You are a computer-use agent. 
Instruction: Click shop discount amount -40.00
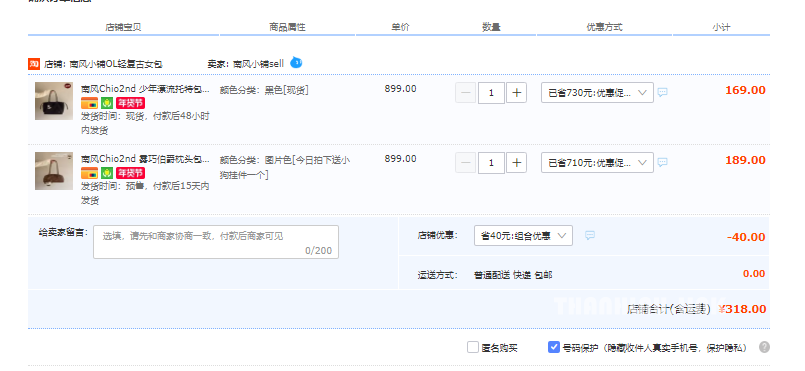(746, 238)
